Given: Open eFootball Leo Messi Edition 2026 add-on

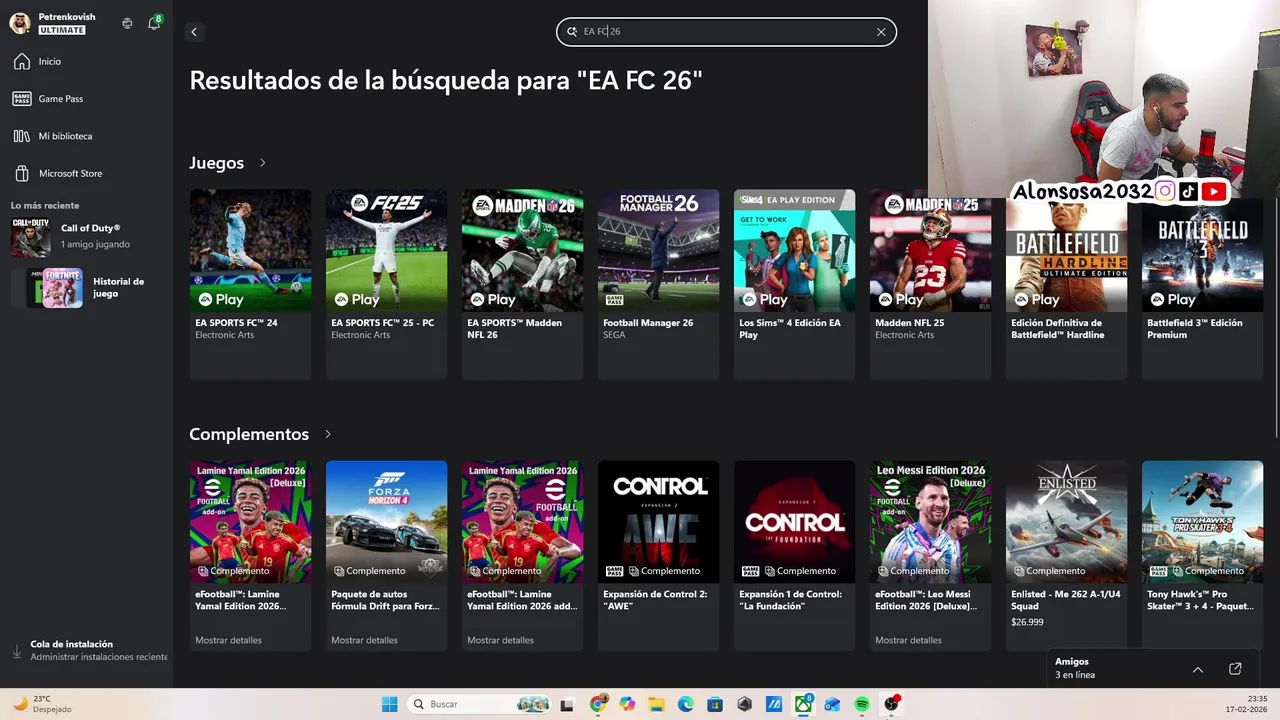Looking at the screenshot, I should pyautogui.click(x=930, y=555).
